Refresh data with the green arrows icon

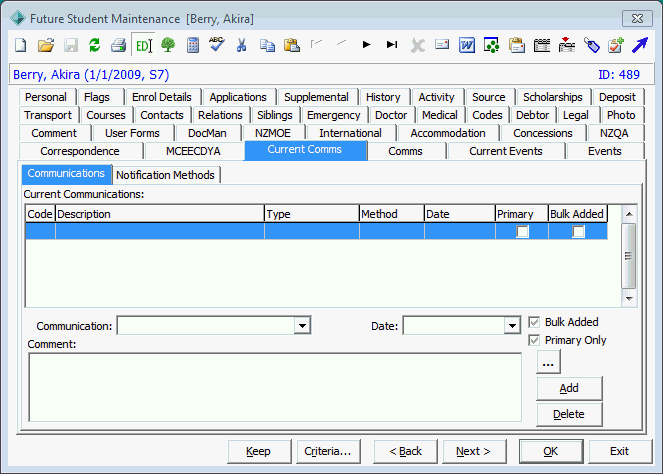pyautogui.click(x=94, y=45)
